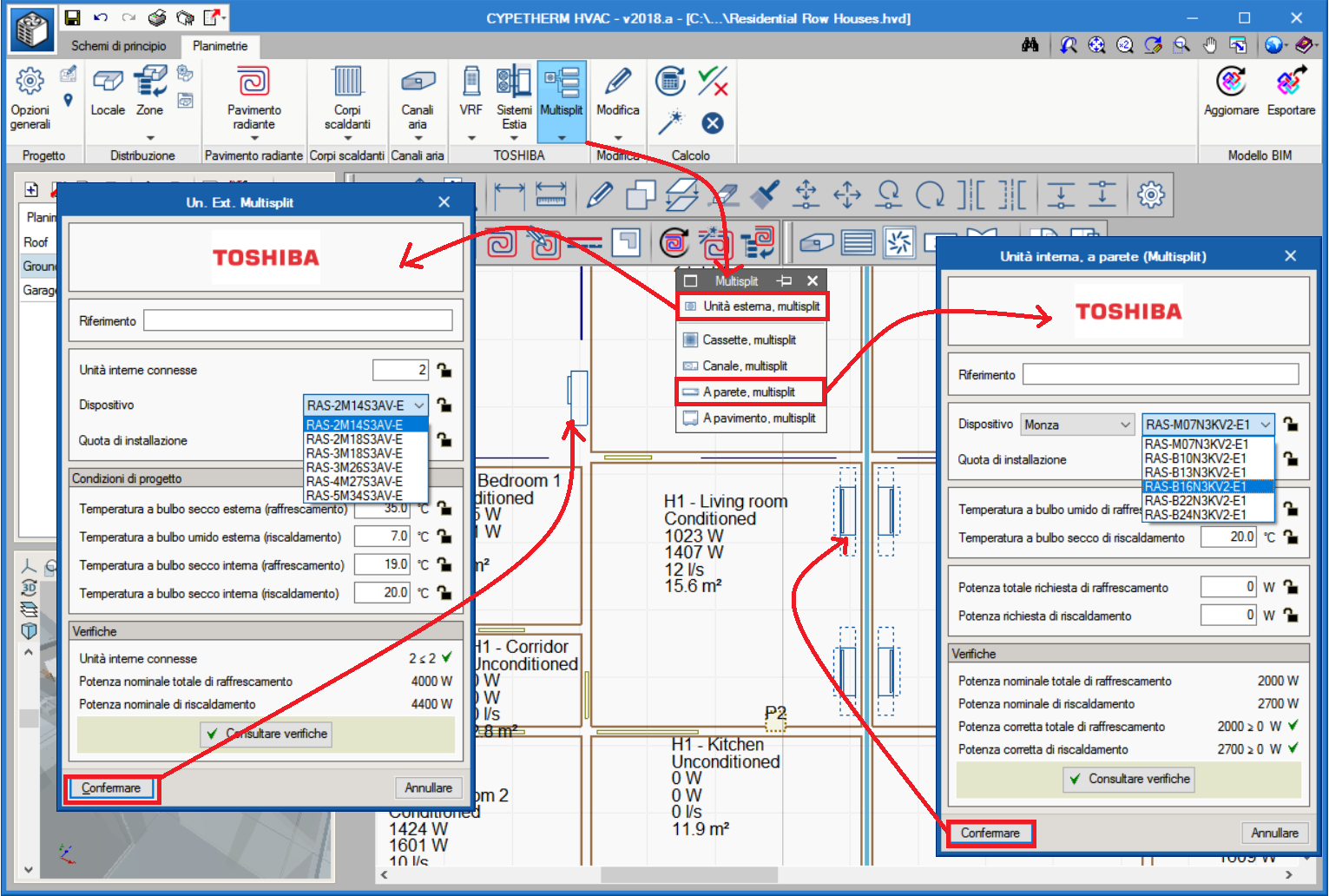This screenshot has height=896, width=1329.
Task: Select A parete, multisplit entry
Action: pyautogui.click(x=752, y=392)
